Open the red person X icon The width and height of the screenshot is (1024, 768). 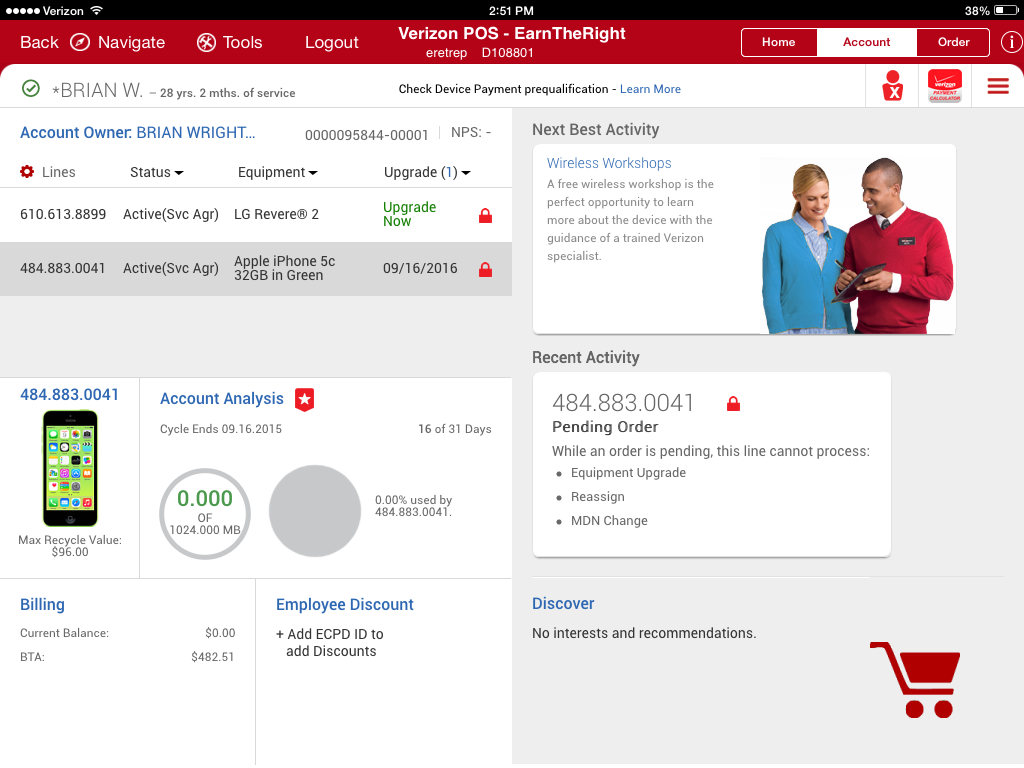(x=893, y=86)
